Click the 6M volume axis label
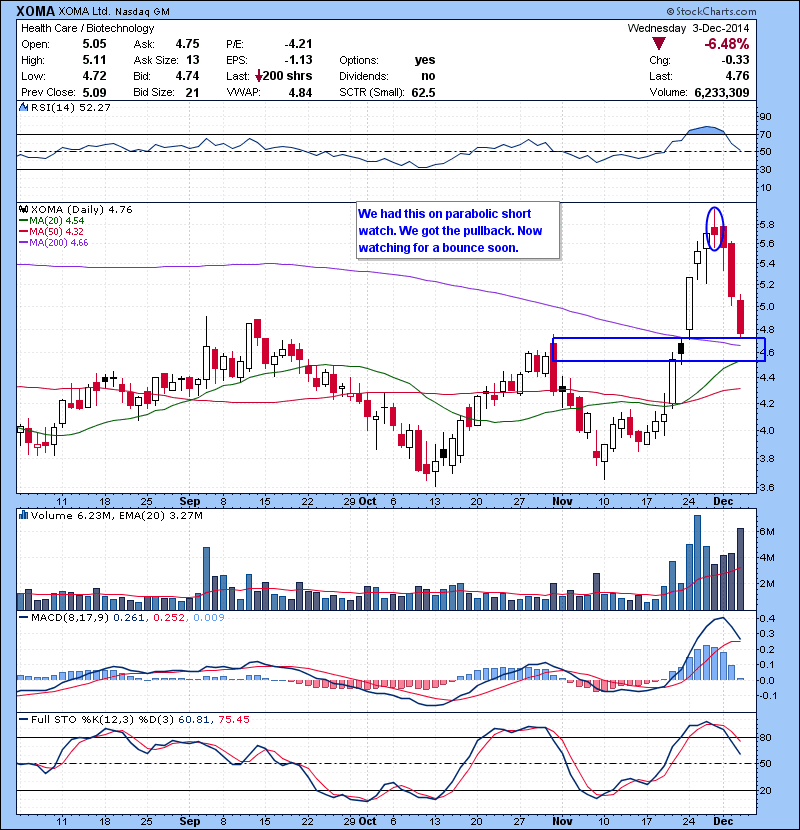The image size is (800, 830). pyautogui.click(x=767, y=531)
